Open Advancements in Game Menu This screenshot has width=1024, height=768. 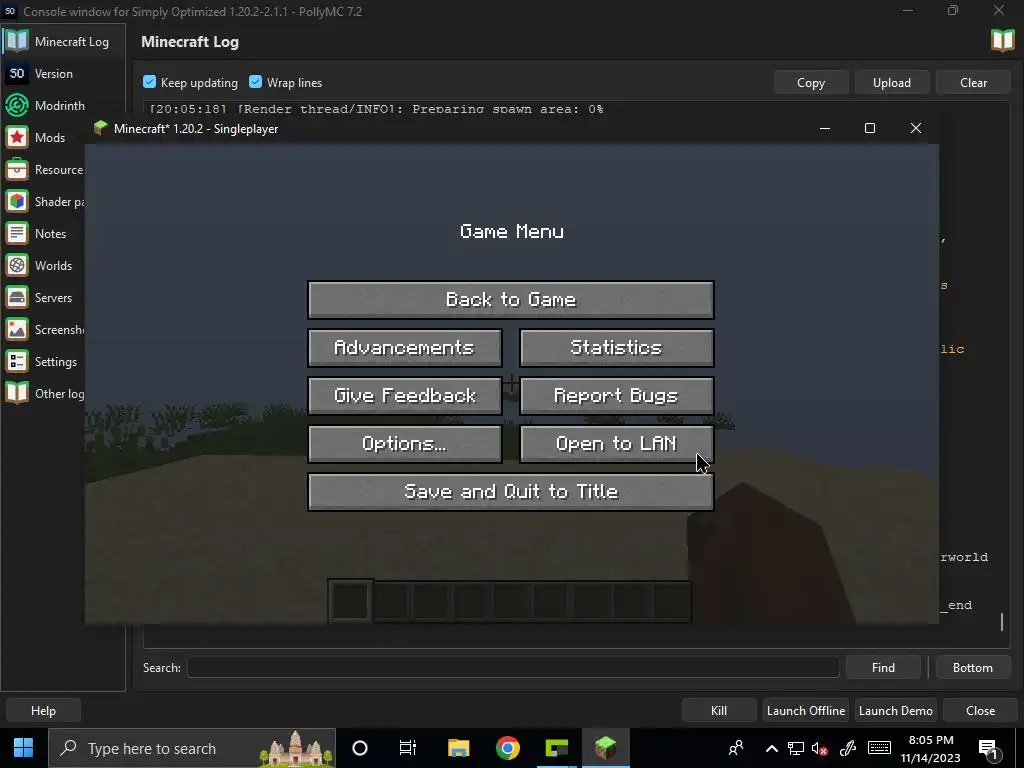click(x=404, y=347)
